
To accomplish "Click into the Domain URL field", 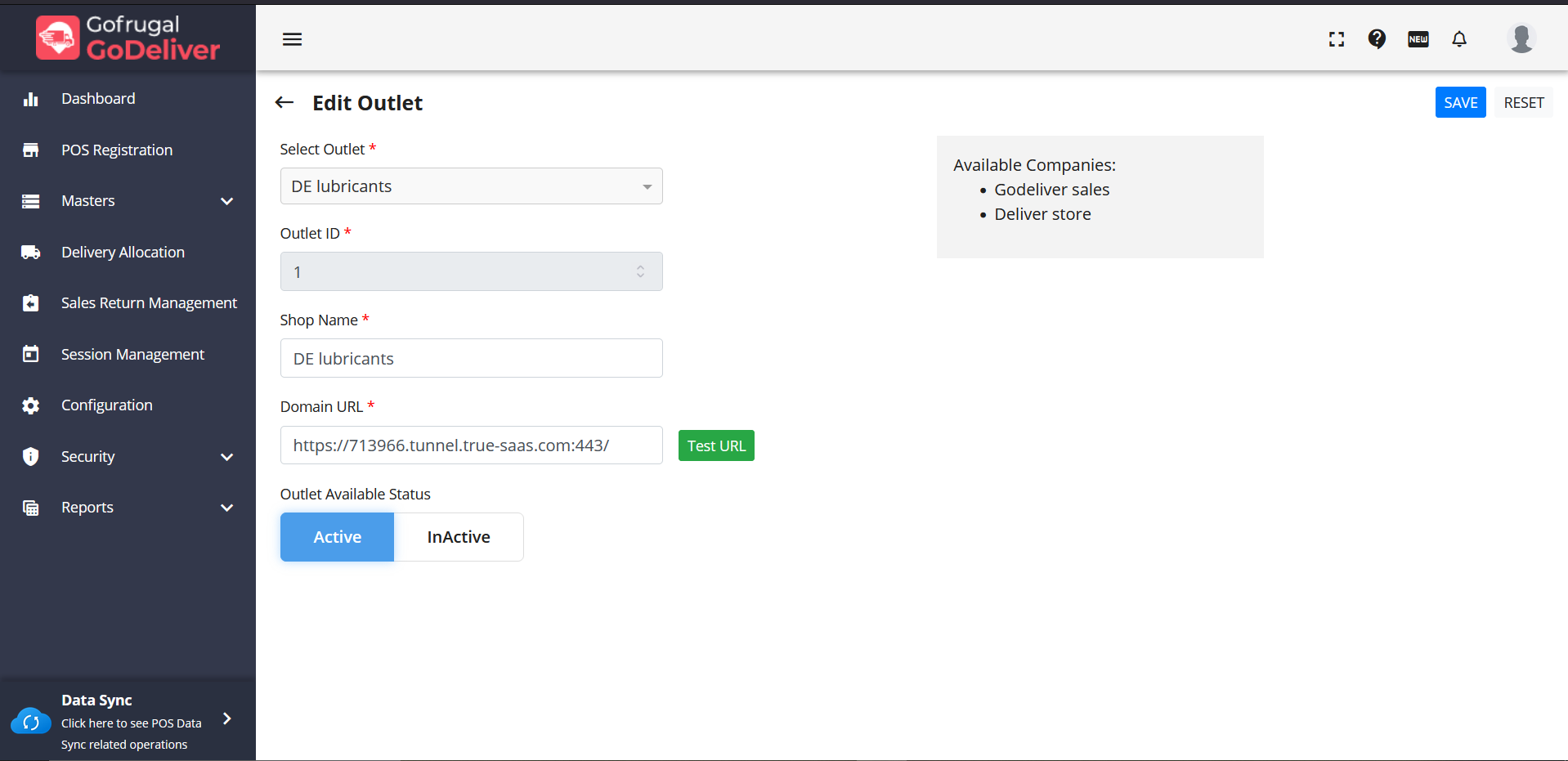I will coord(471,445).
